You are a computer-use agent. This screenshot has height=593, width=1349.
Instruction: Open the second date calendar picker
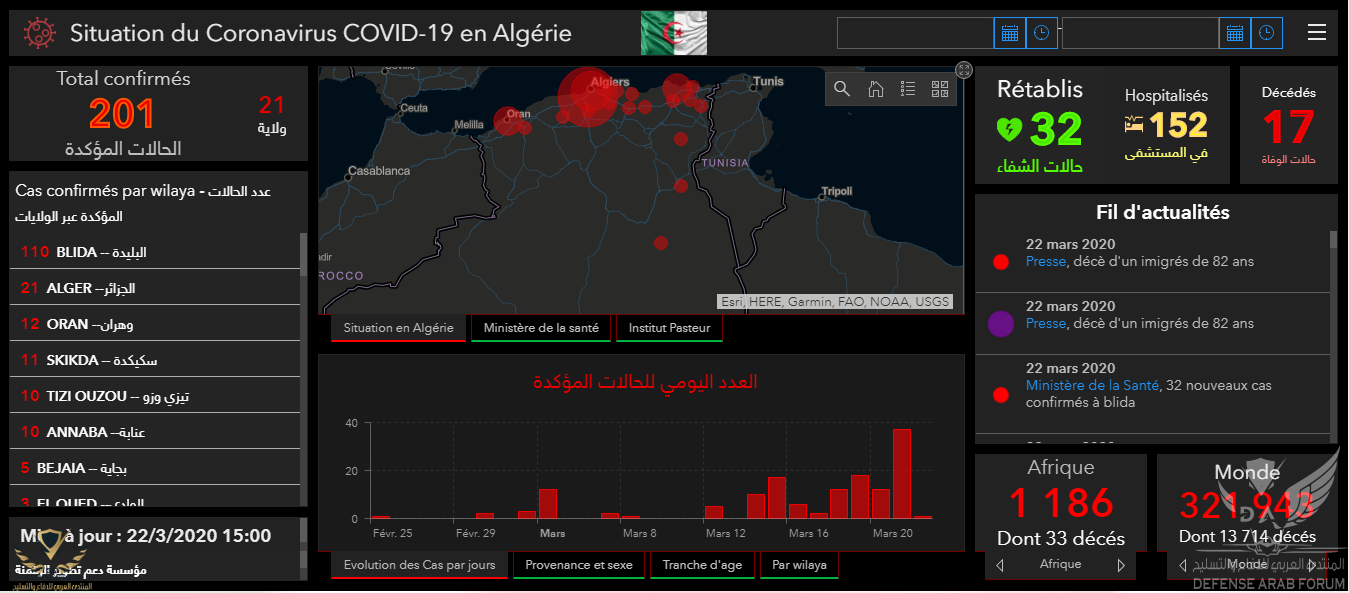[x=1235, y=33]
